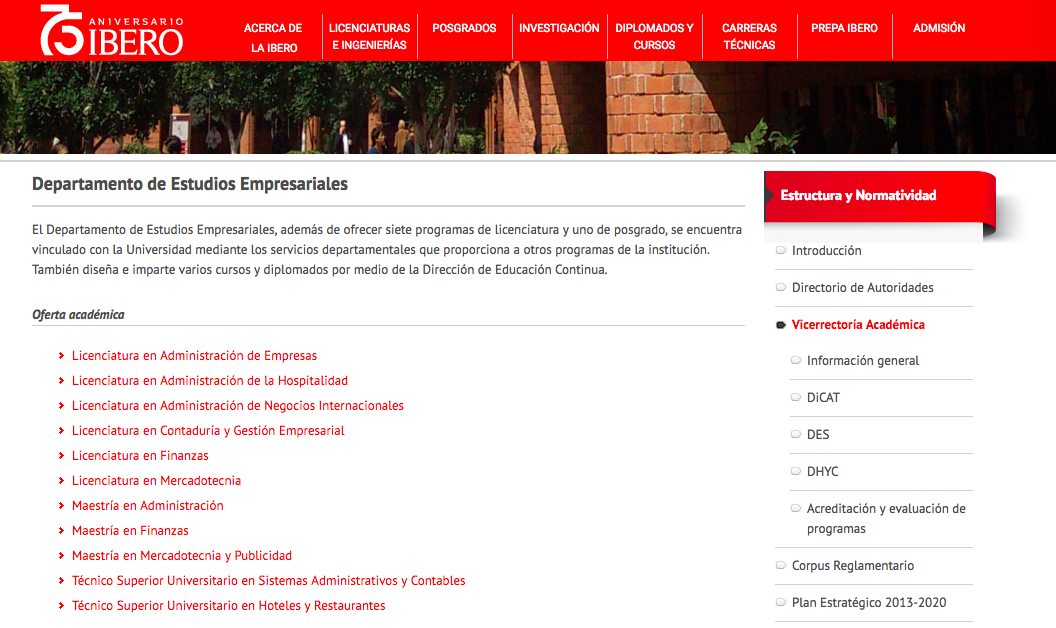Open Licenciatura en Mercadotecnia link
The width and height of the screenshot is (1056, 628).
[156, 480]
